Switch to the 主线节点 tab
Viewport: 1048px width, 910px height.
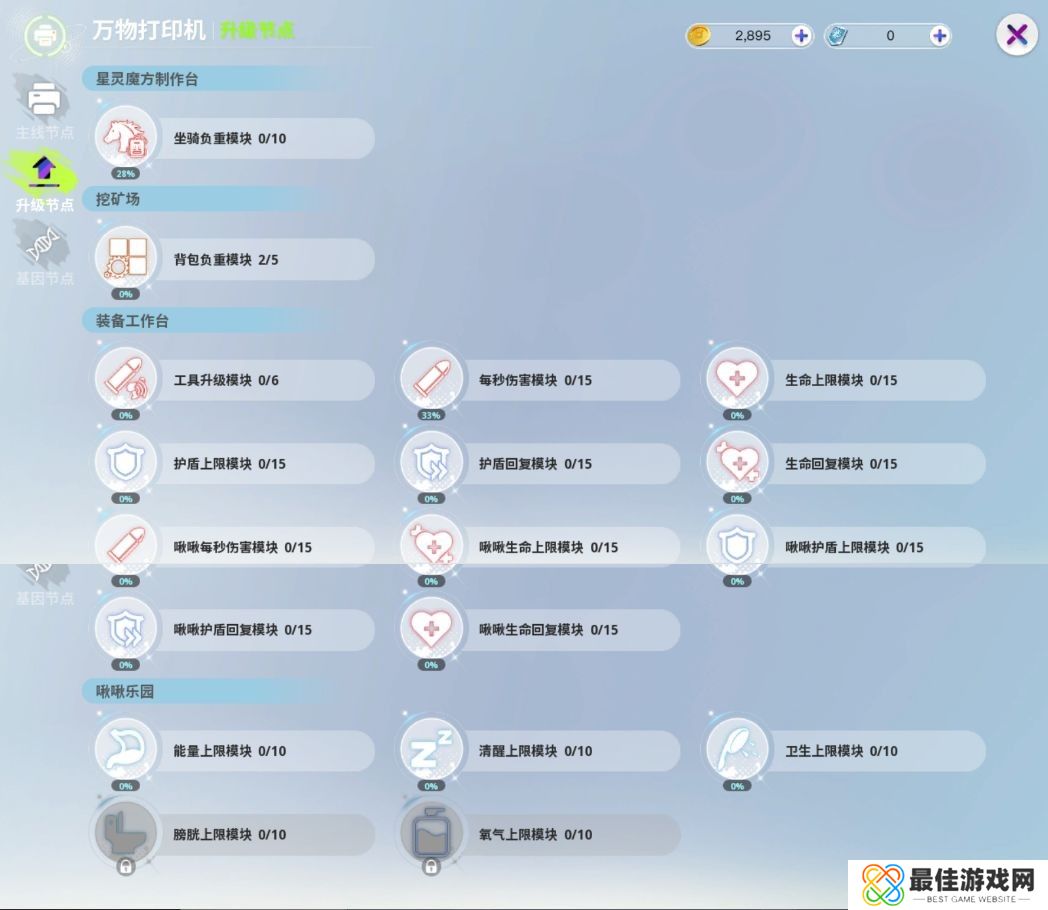coord(44,110)
